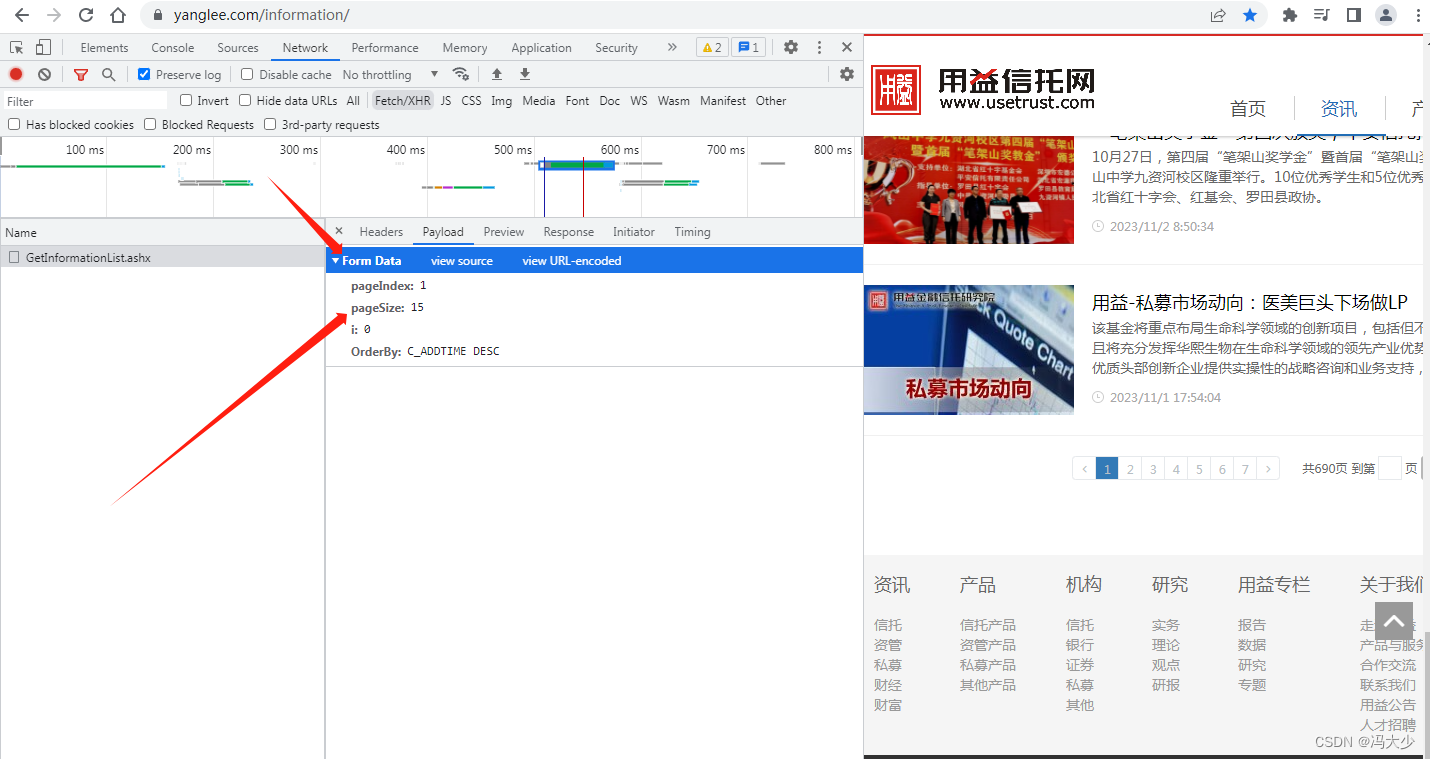Open network conditions wifi icon
The image size is (1430, 759).
tap(460, 74)
